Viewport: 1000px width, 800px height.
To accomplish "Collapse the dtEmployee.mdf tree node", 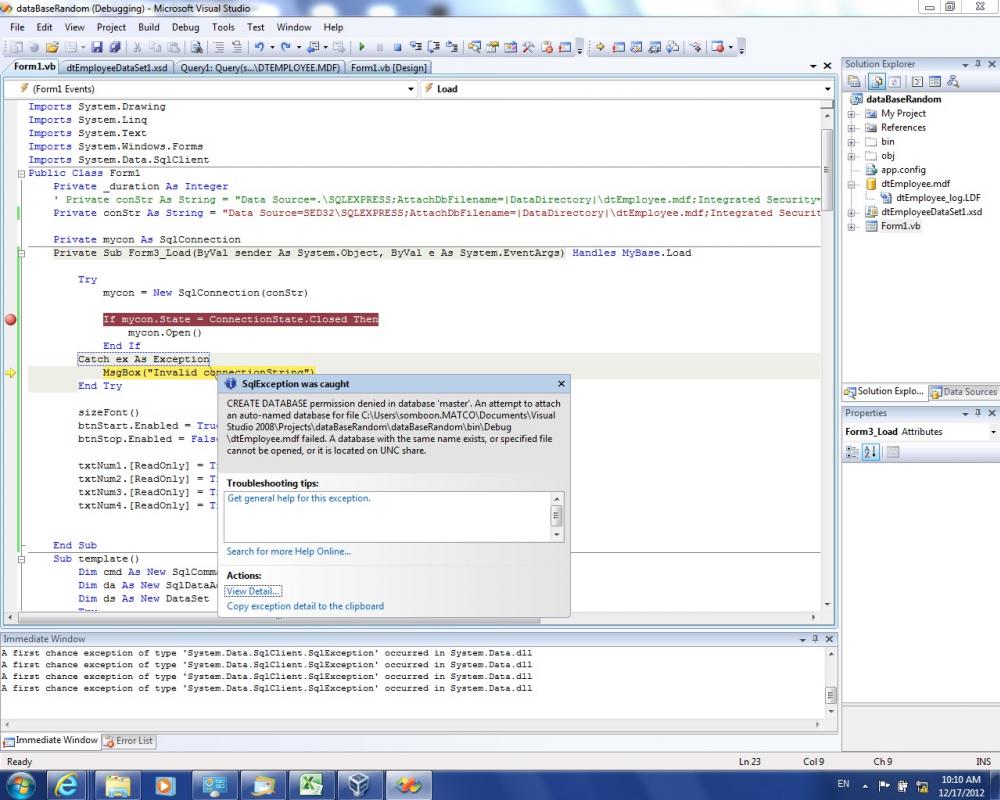I will [852, 184].
